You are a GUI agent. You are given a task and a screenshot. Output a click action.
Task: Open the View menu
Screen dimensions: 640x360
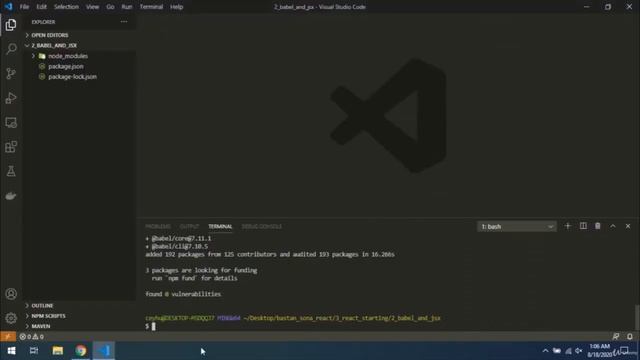(x=92, y=7)
